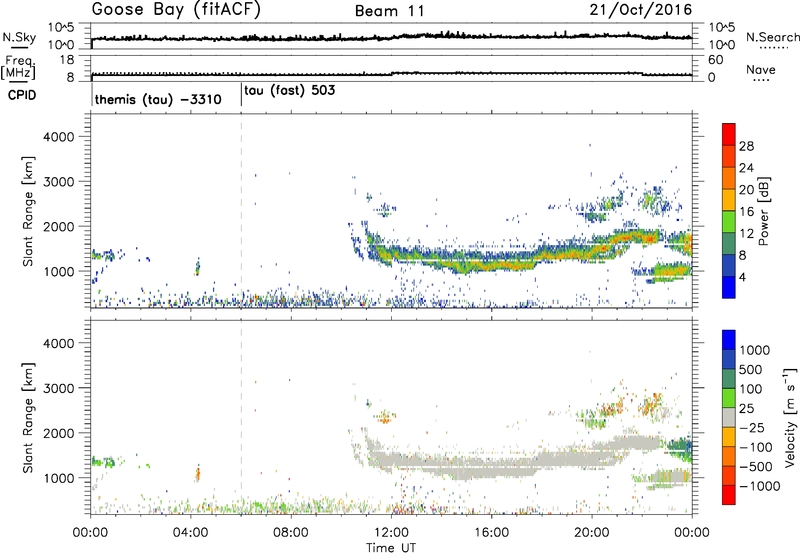Click the '12:00' time axis label
The image size is (800, 554).
pos(391,533)
